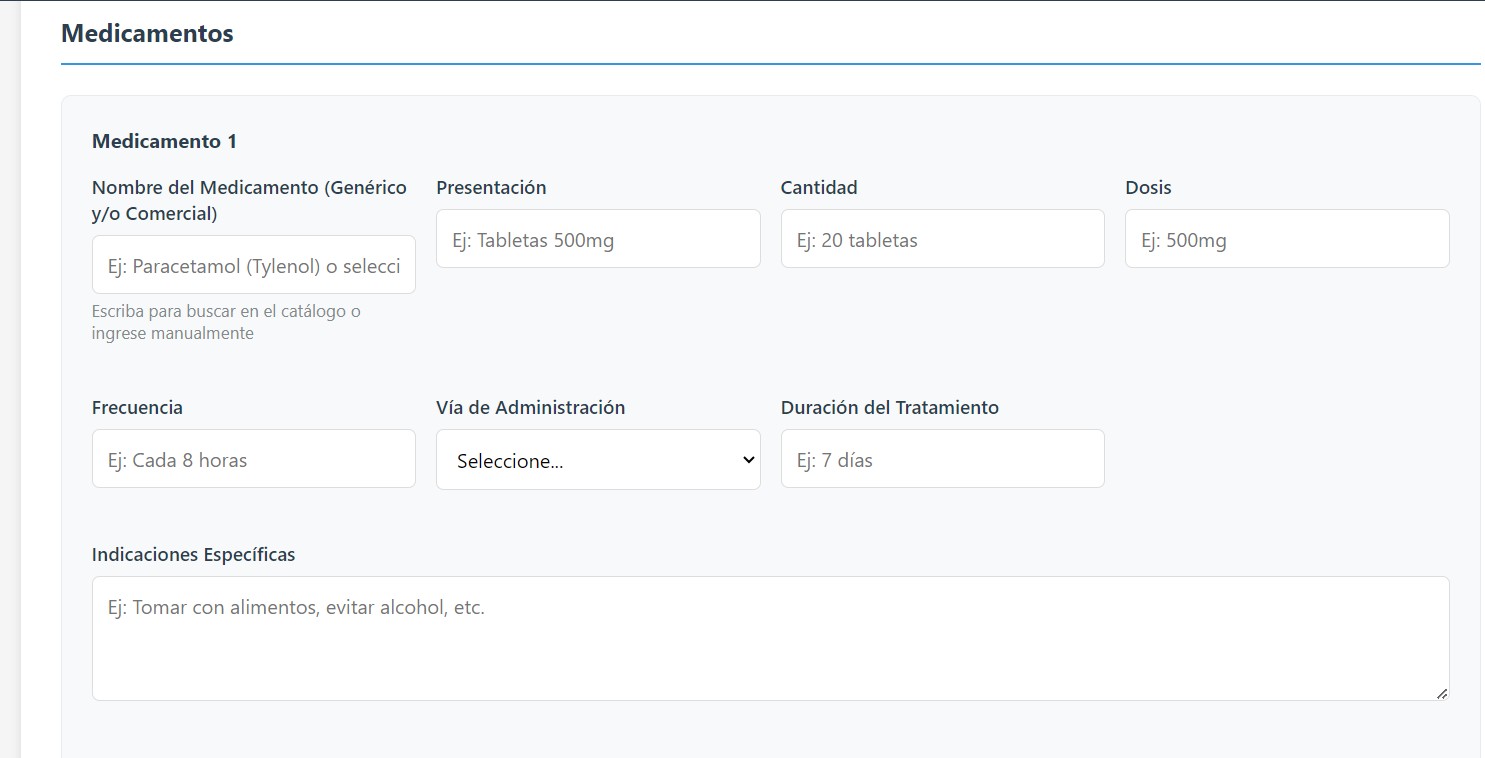Click the Nombre del Medicamento input field

pos(253,264)
